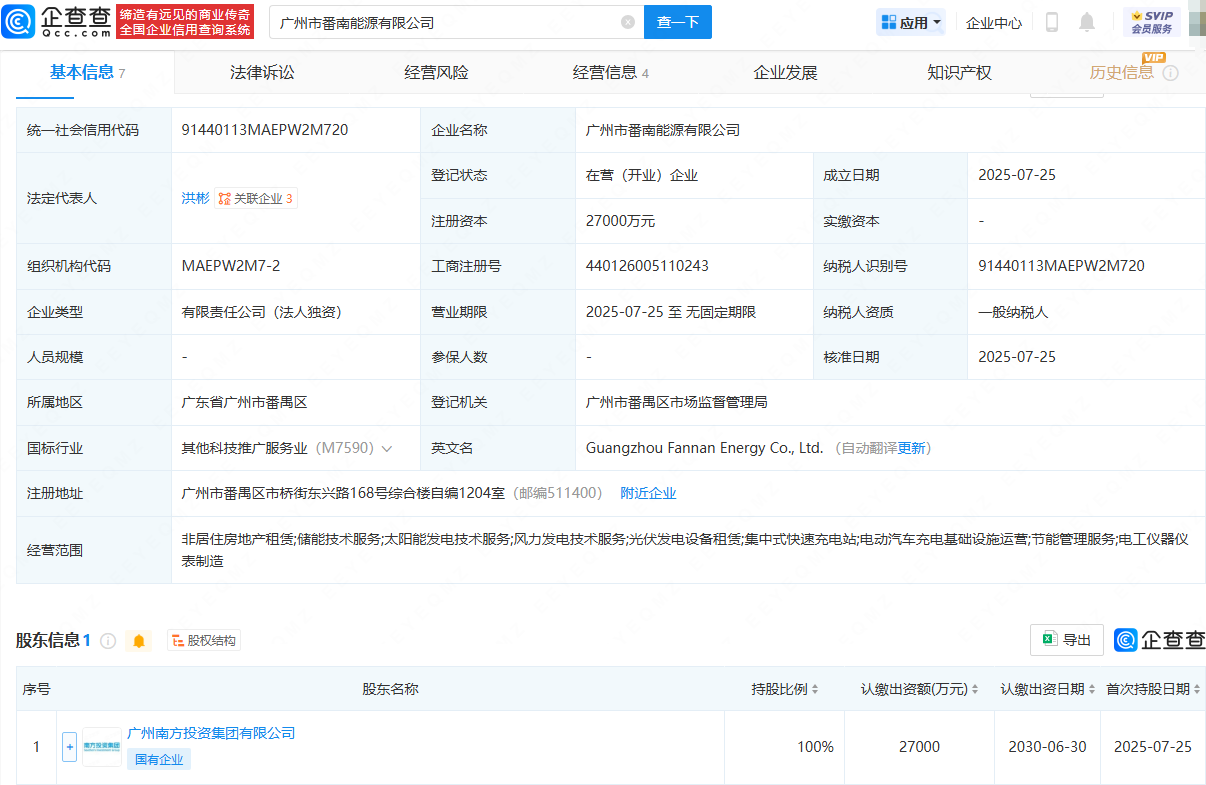Click the 查一下 search button

tap(677, 22)
